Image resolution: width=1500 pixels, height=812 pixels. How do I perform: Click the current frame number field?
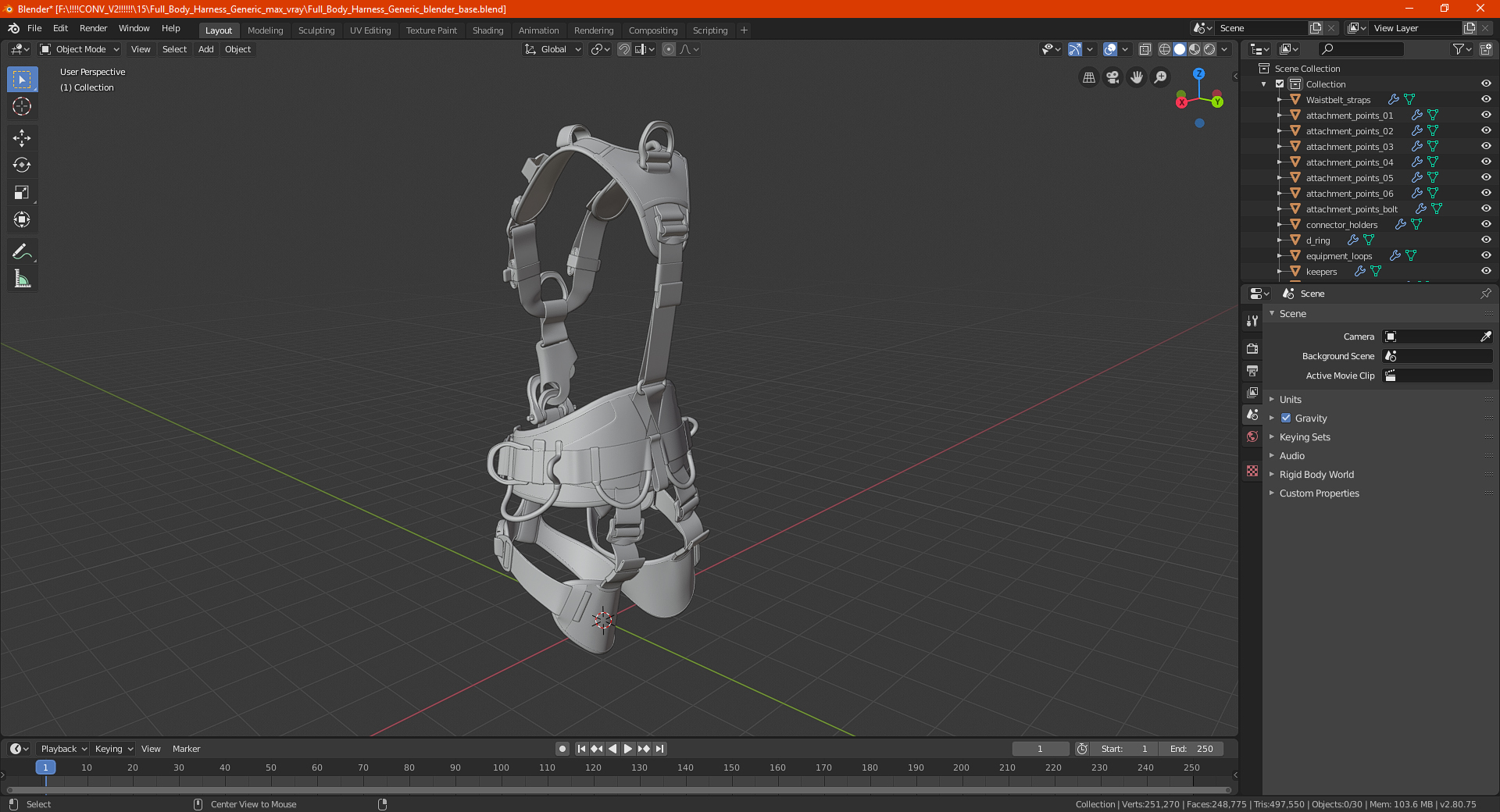click(1041, 749)
